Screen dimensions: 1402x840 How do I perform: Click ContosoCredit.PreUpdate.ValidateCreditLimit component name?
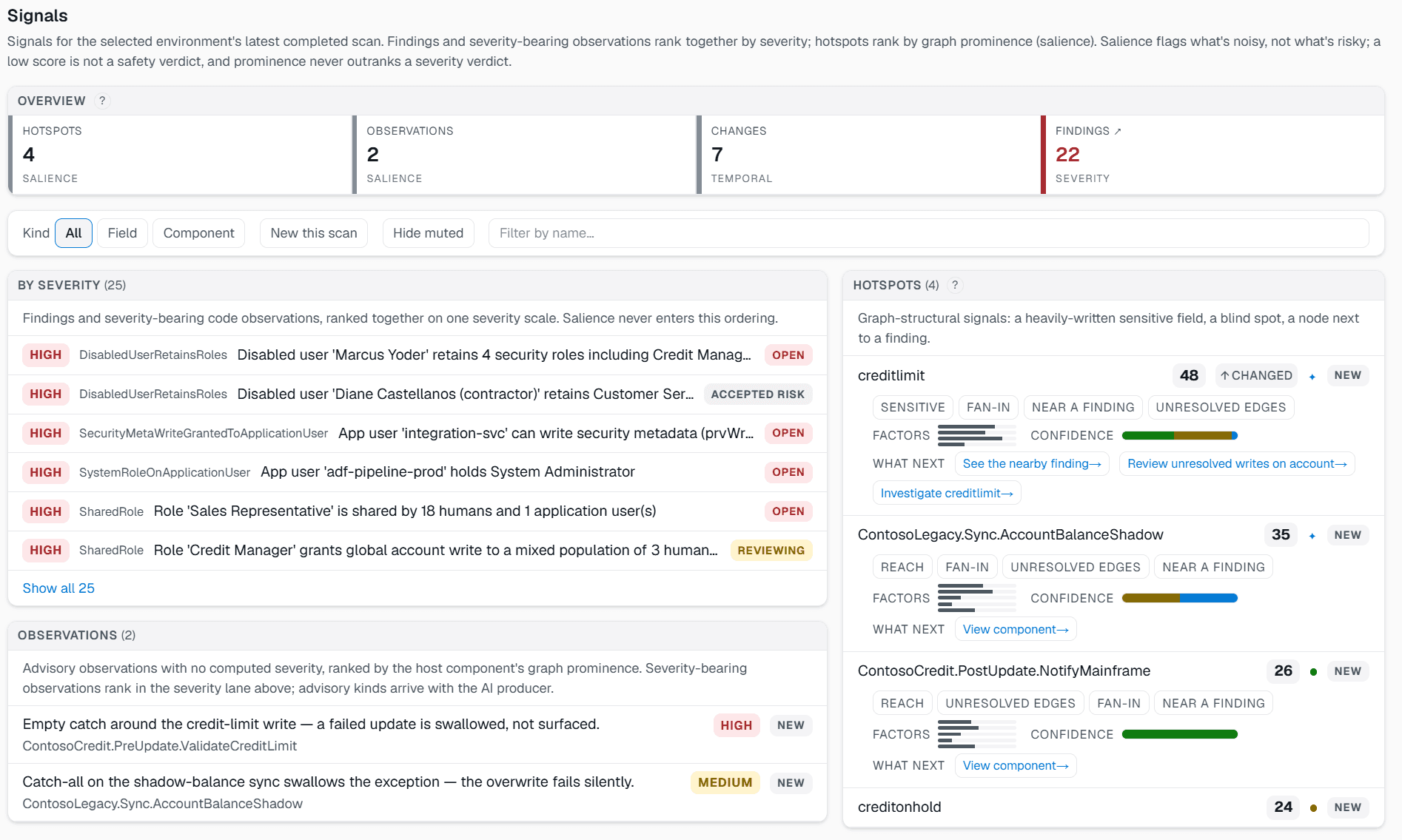tap(159, 747)
